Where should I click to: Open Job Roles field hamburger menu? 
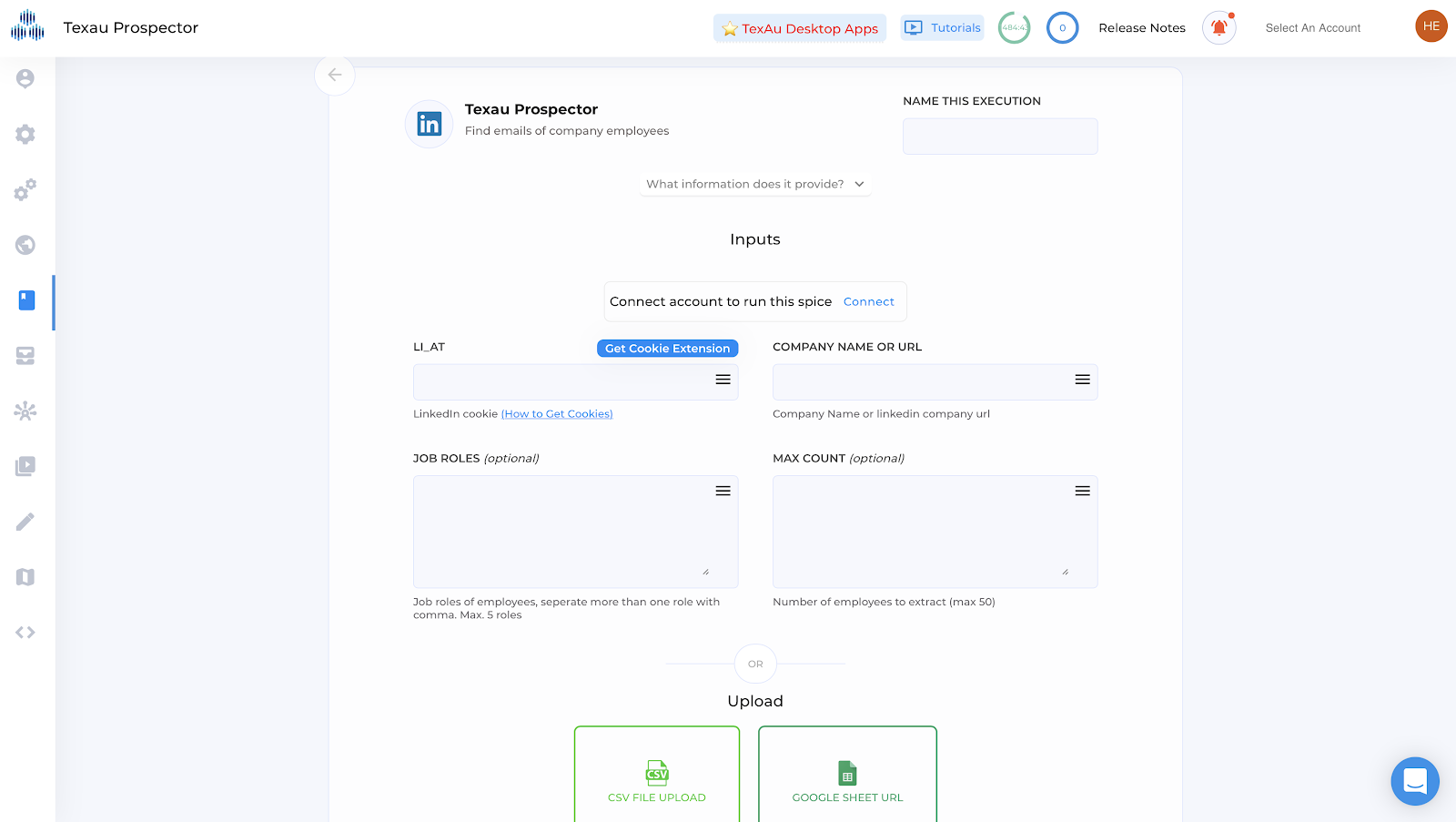pos(723,492)
